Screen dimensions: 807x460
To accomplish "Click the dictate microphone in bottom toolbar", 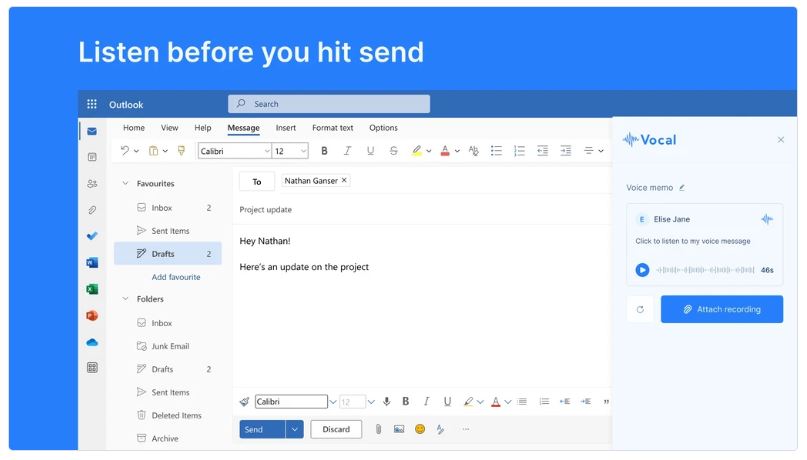I will point(387,401).
